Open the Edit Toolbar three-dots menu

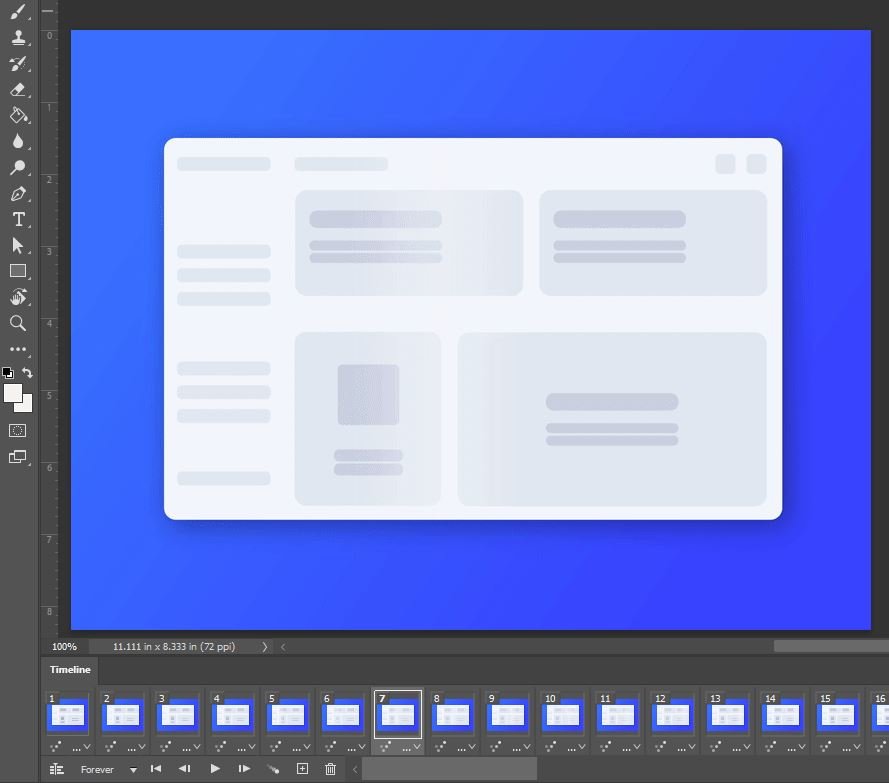18,349
